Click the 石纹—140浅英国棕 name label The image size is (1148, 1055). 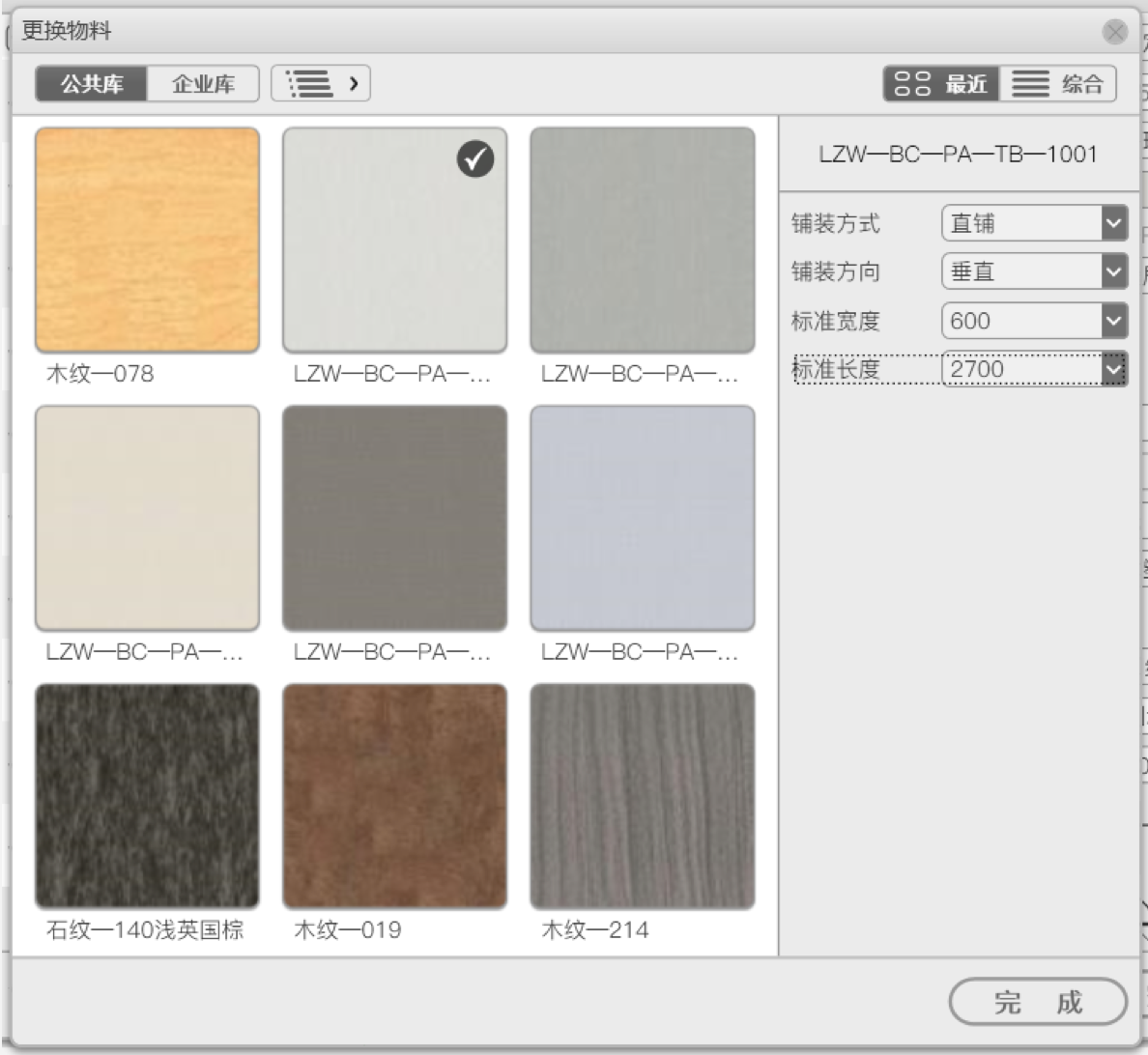click(x=144, y=929)
